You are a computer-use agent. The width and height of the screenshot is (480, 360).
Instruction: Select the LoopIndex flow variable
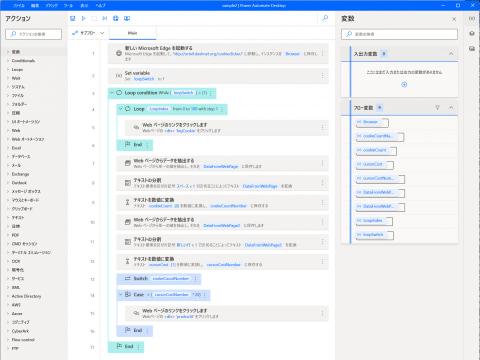click(x=374, y=221)
